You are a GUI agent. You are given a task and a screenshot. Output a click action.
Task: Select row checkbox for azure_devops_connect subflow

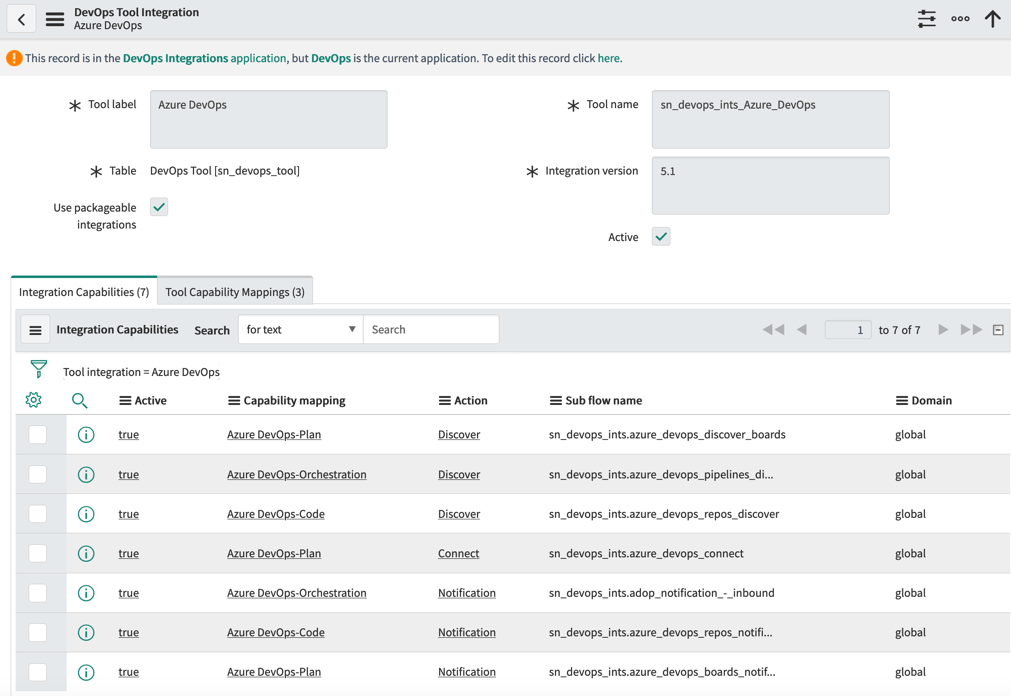pyautogui.click(x=37, y=553)
